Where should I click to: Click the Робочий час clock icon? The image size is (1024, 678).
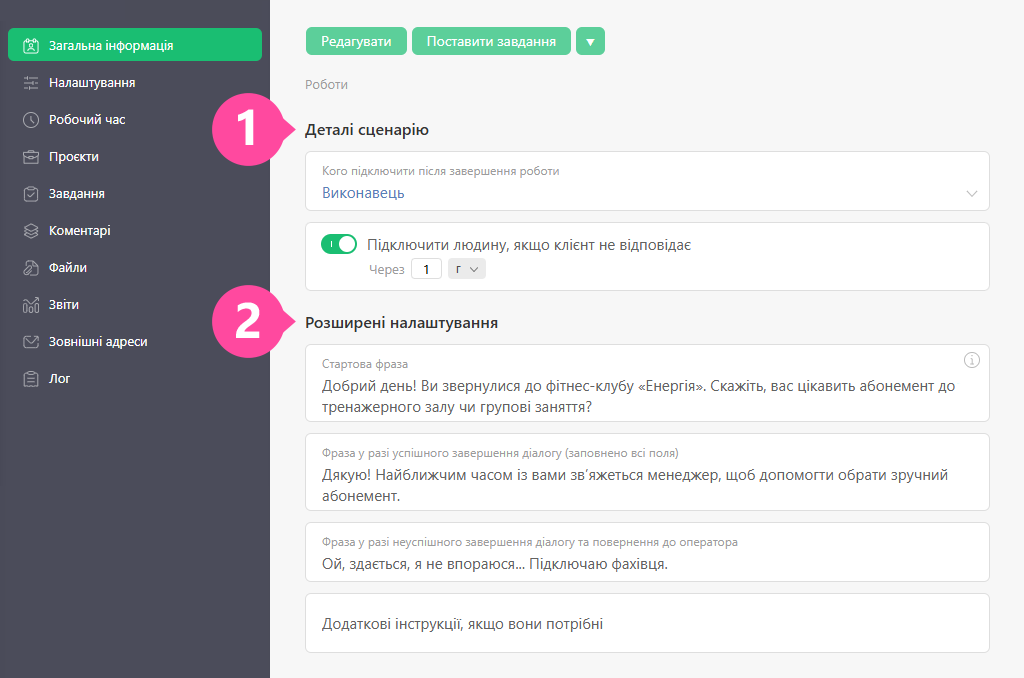pos(31,120)
